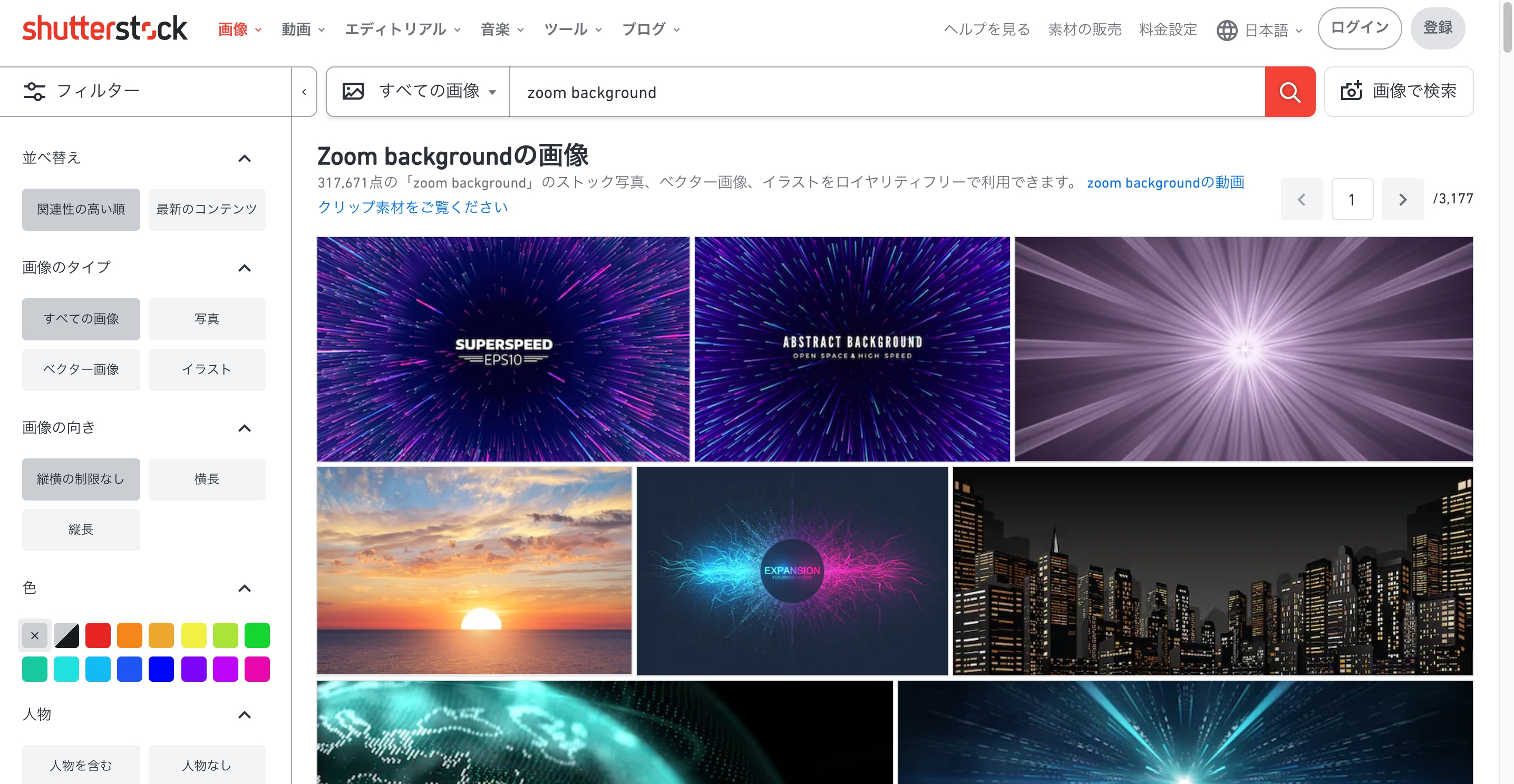Viewport: 1514px width, 784px height.
Task: Open the zoom backgroundの動画 link
Action: [x=1166, y=183]
